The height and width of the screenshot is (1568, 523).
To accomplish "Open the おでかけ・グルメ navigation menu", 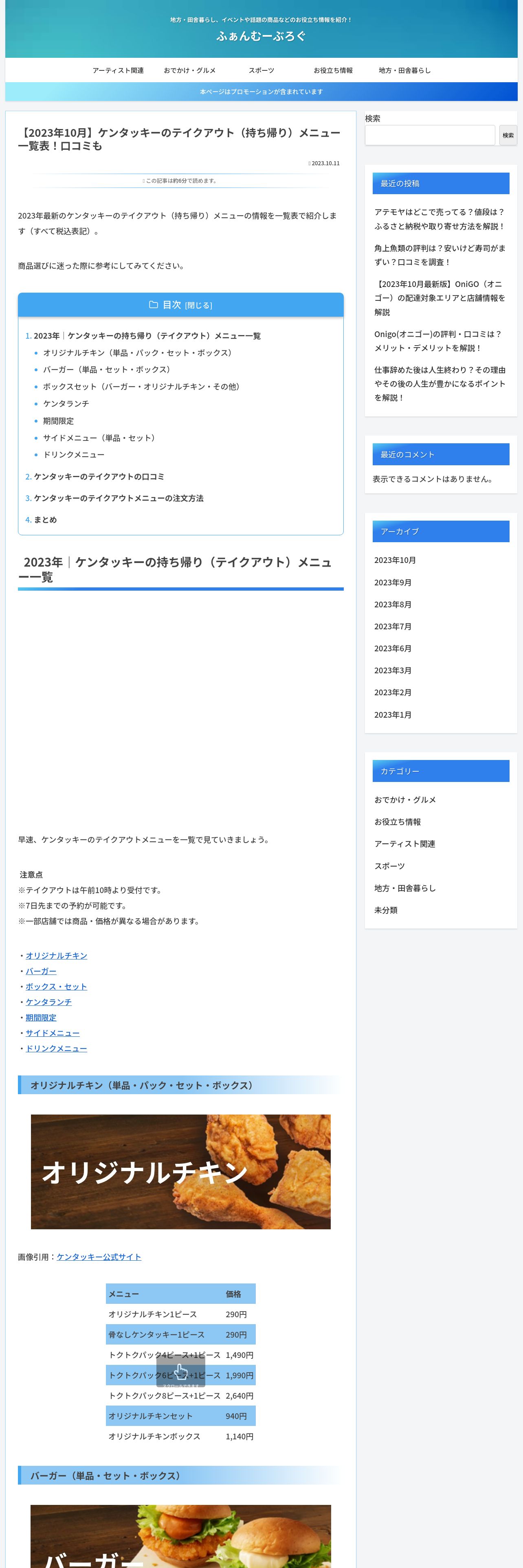I will pyautogui.click(x=189, y=70).
